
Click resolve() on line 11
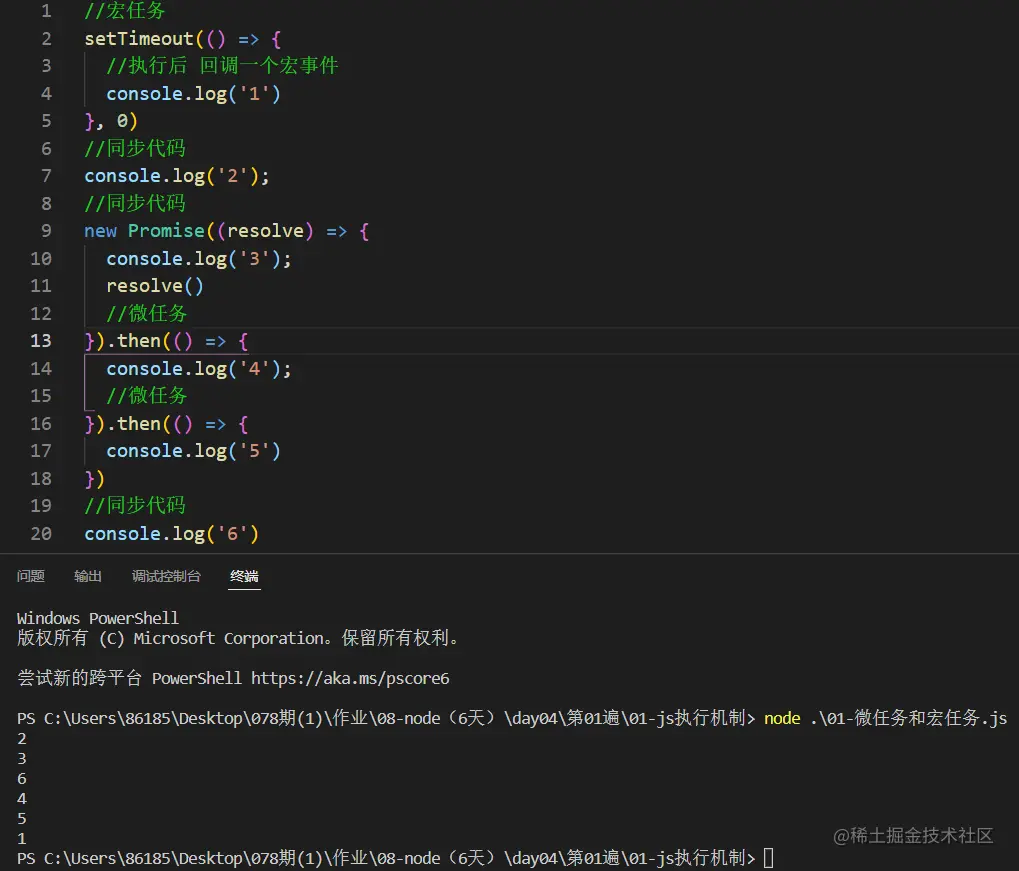coord(155,286)
